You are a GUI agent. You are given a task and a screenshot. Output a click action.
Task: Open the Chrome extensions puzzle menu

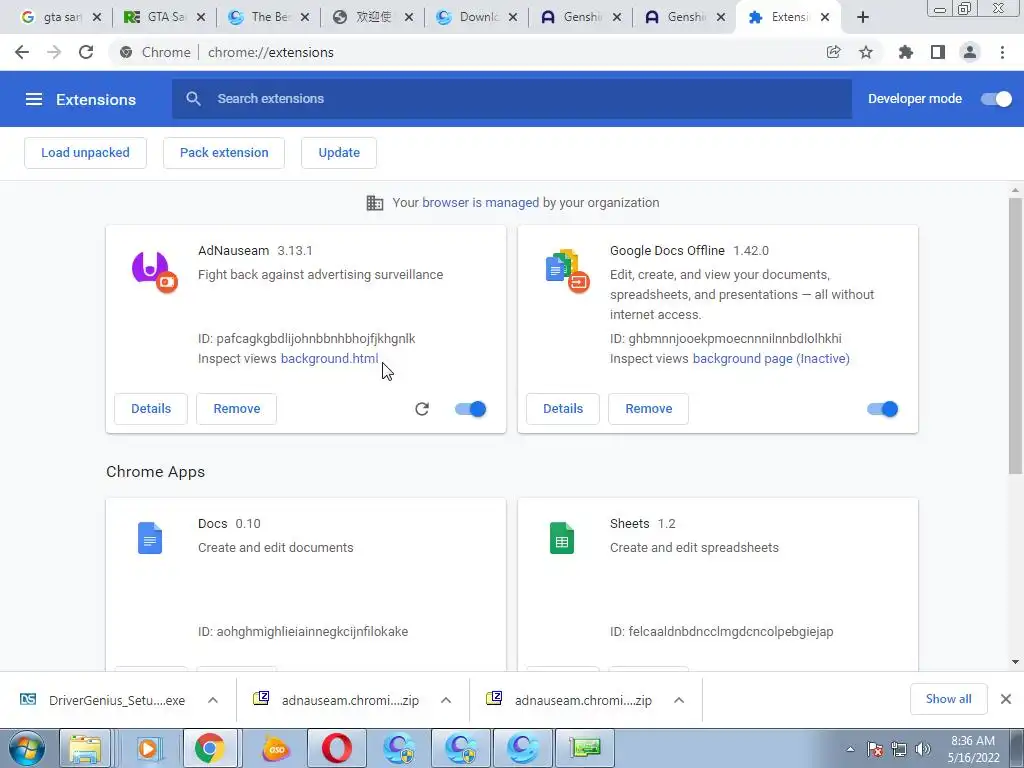click(x=905, y=52)
